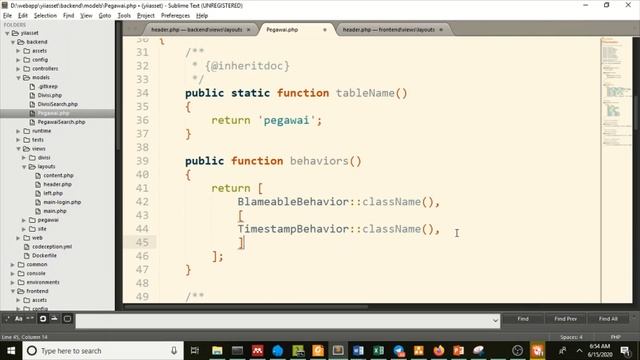
Task: Click the site folder icon
Action: [33, 229]
